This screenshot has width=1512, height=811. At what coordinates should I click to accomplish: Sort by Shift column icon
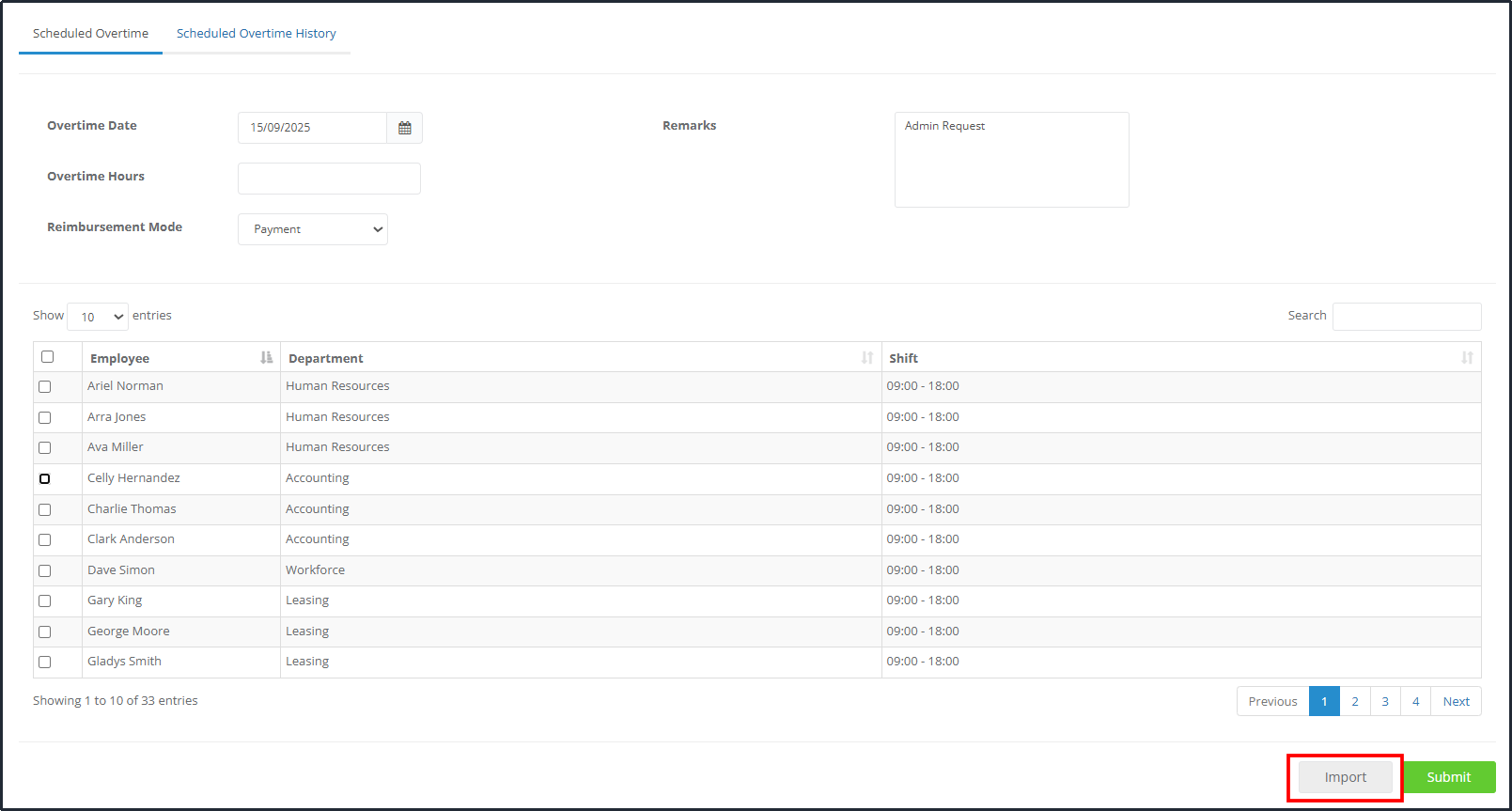(x=1467, y=357)
